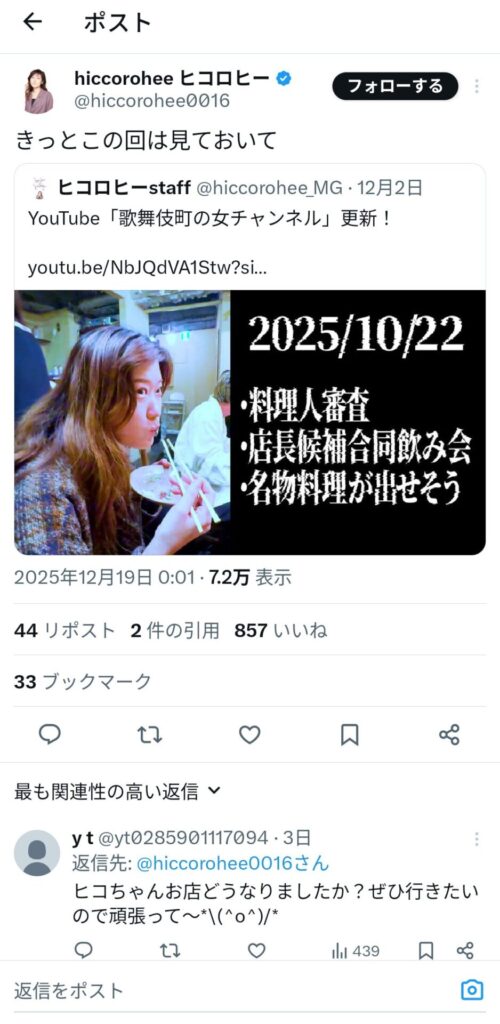This screenshot has height=1024, width=500.
Task: Open three-dot menu on y t's reply
Action: 477,839
